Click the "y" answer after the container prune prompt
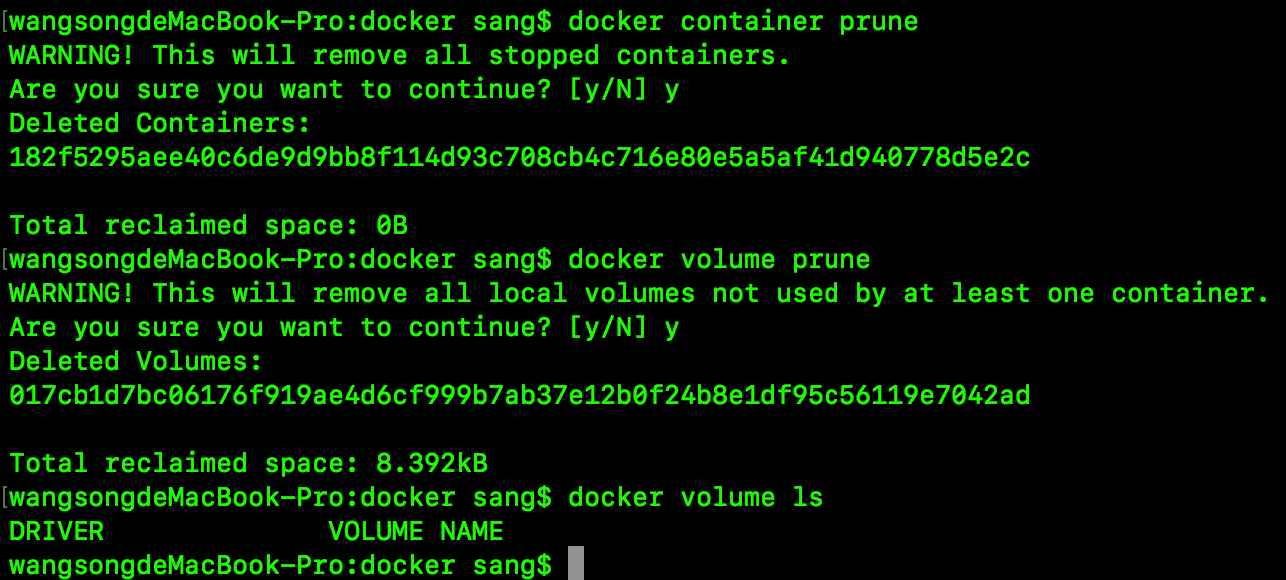The image size is (1286, 580). [671, 91]
